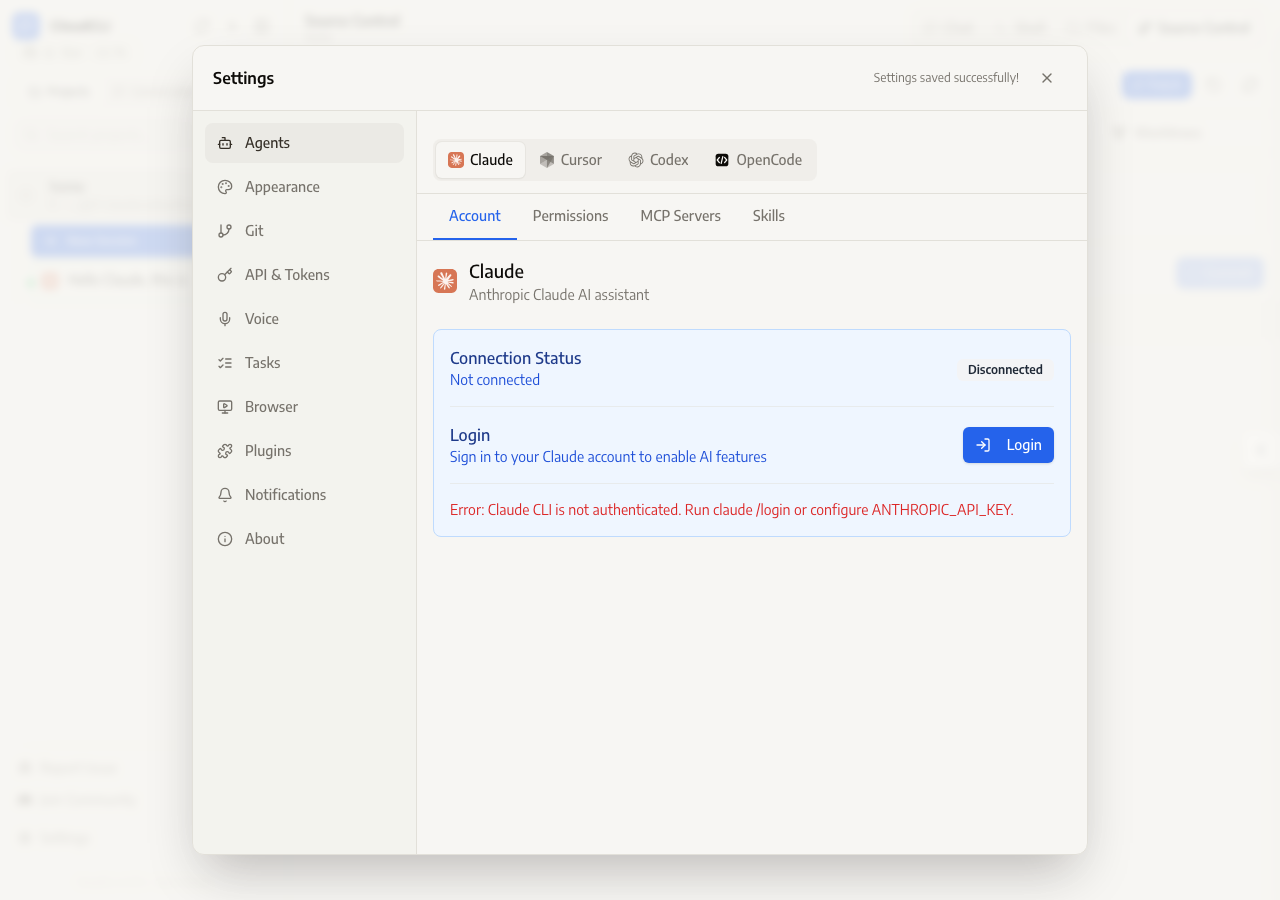
Task: Click the Claude logo beside the Claude heading
Action: click(x=445, y=281)
